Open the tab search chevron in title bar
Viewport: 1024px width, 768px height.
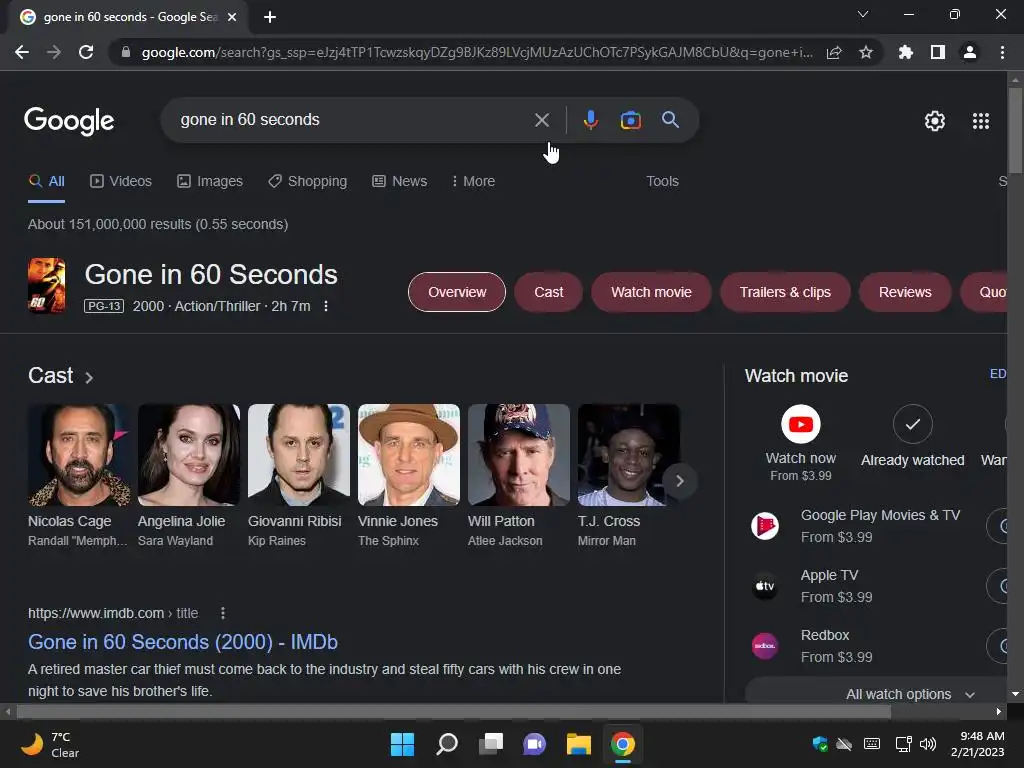pos(863,14)
